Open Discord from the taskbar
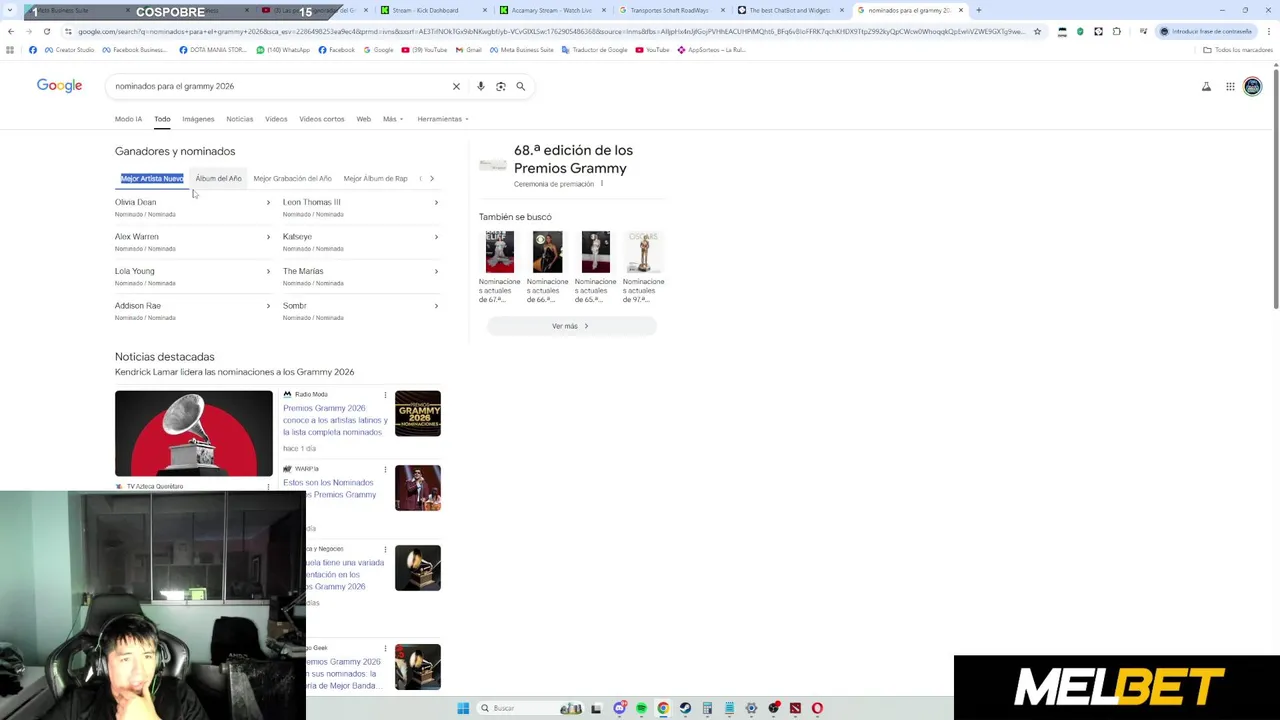 [620, 708]
